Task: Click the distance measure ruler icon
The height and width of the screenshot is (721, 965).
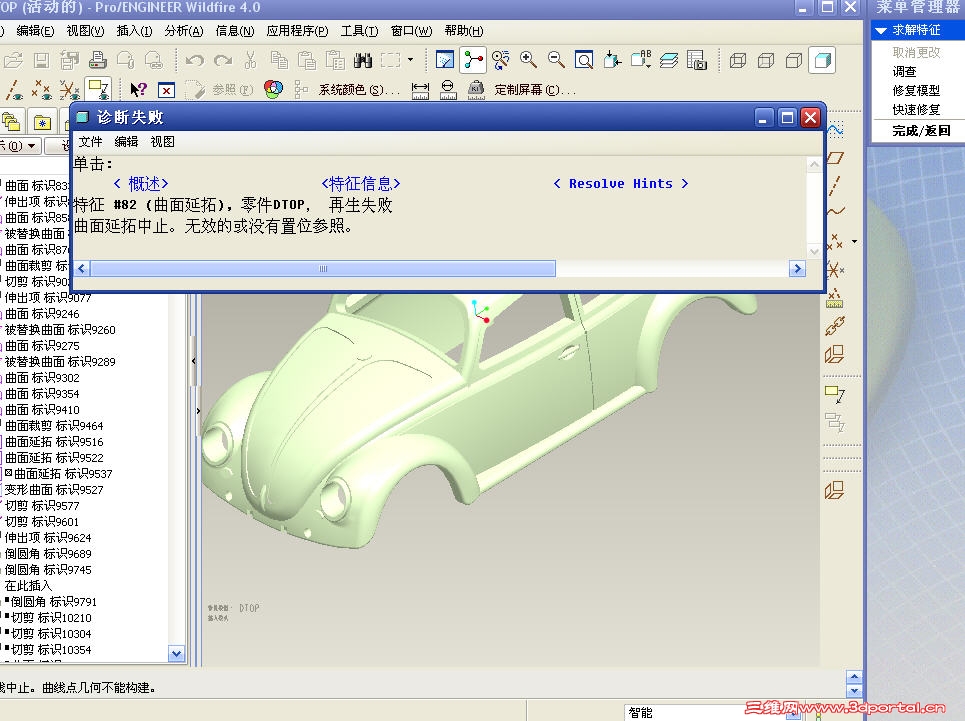Action: tap(420, 90)
